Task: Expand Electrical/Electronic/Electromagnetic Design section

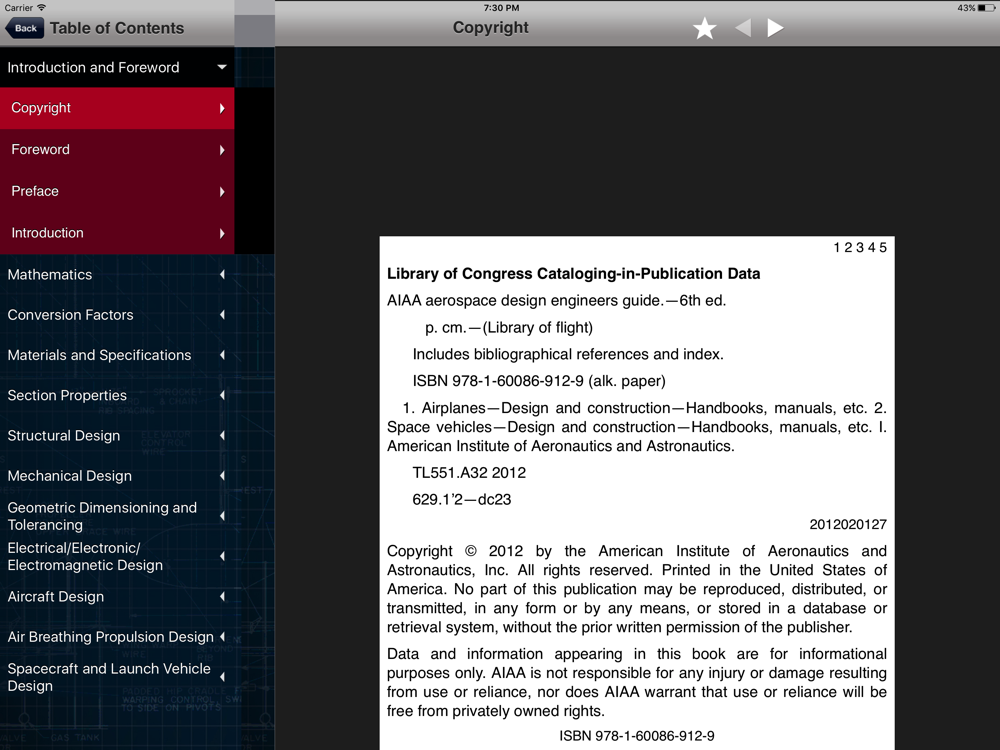Action: click(x=117, y=556)
